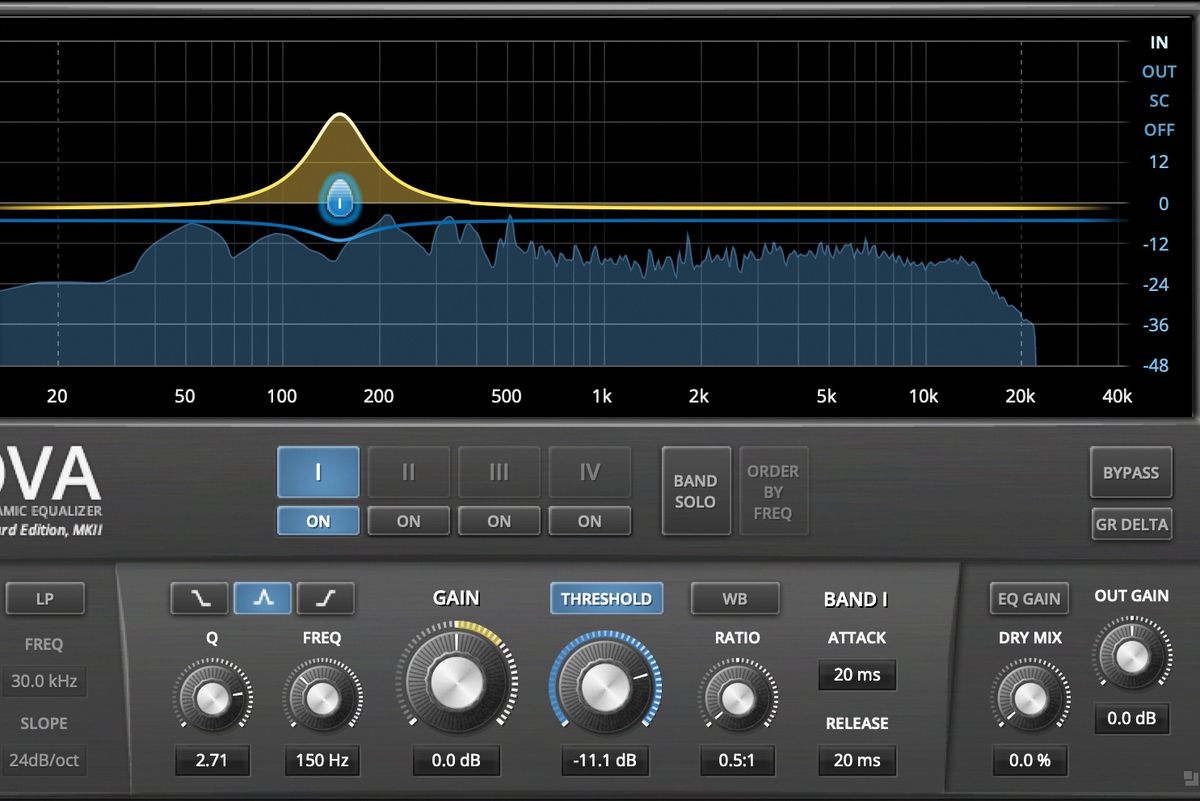Viewport: 1200px width, 801px height.
Task: Select the bell filter shape icon
Action: (x=262, y=598)
